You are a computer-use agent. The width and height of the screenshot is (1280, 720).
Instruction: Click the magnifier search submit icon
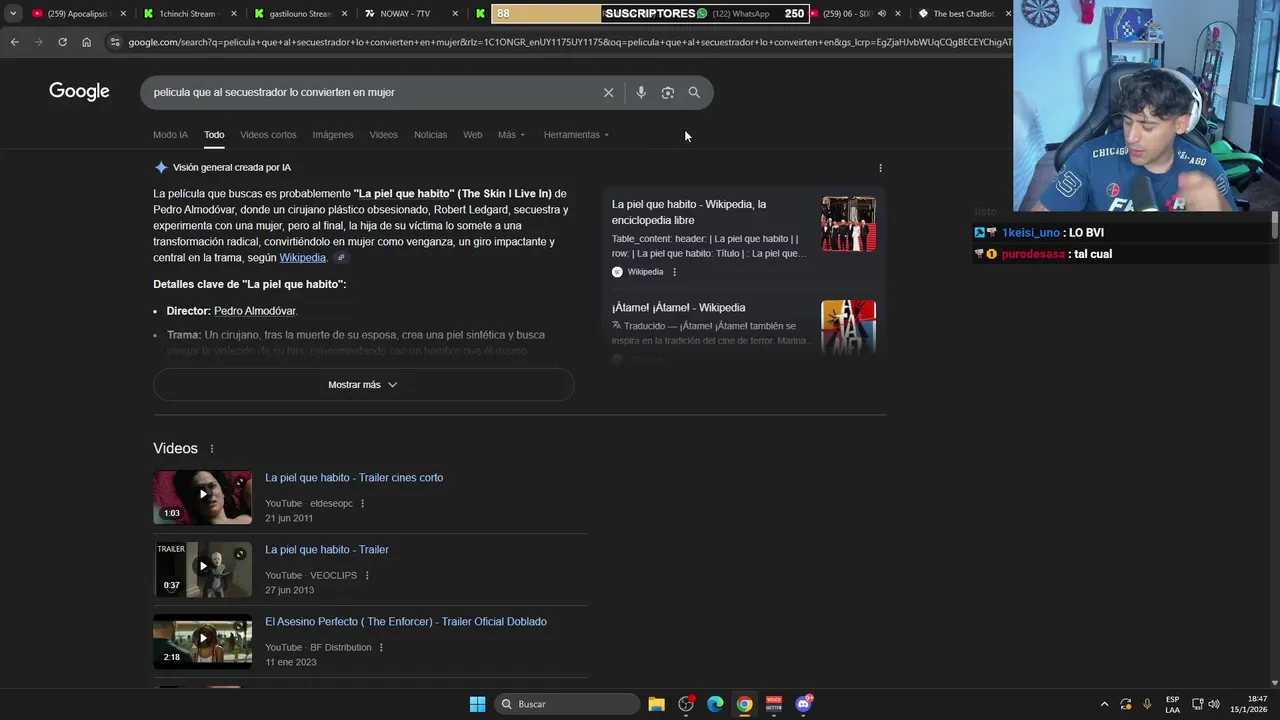694,92
